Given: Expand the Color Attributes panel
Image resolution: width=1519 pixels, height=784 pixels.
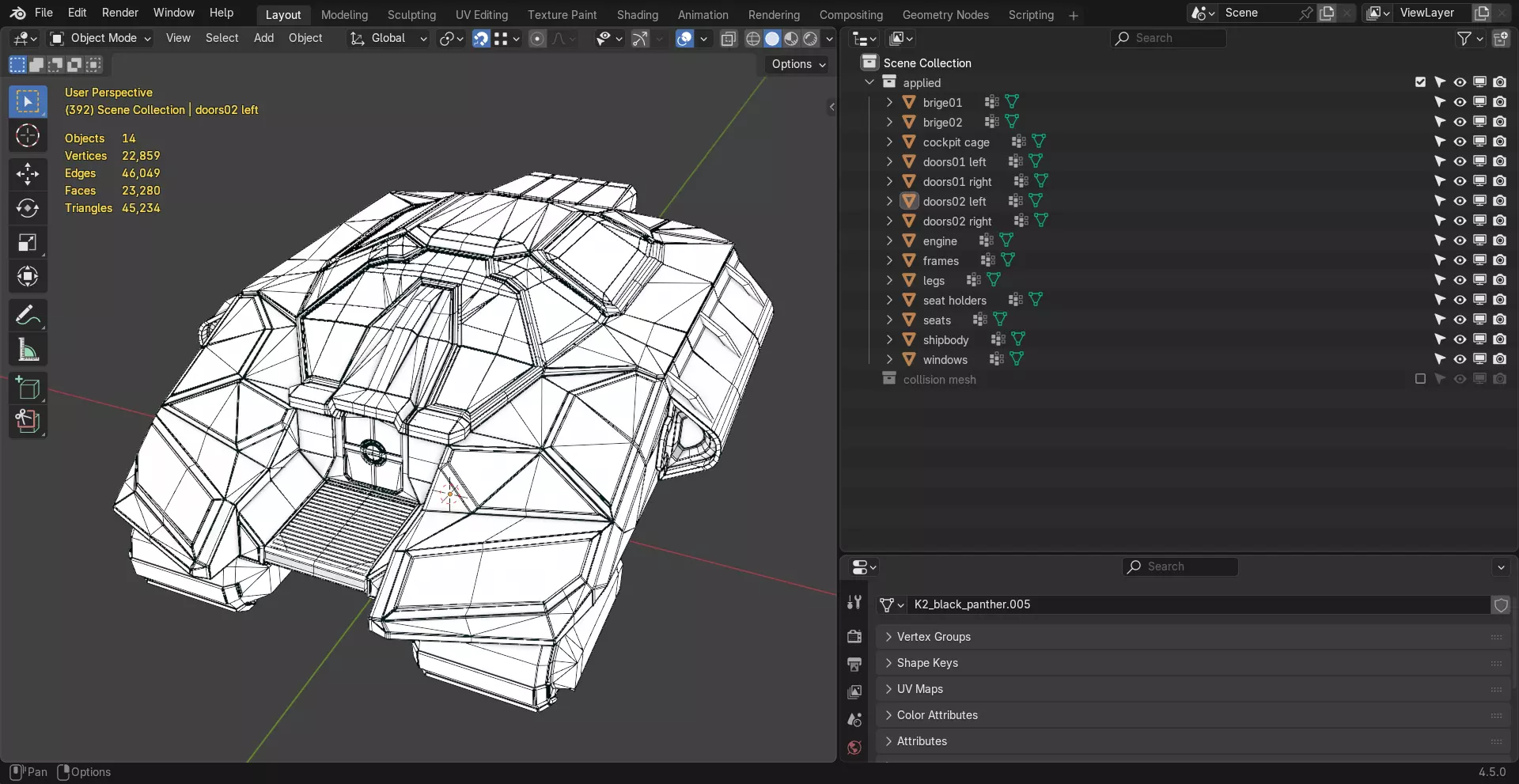Looking at the screenshot, I should [x=1193, y=715].
